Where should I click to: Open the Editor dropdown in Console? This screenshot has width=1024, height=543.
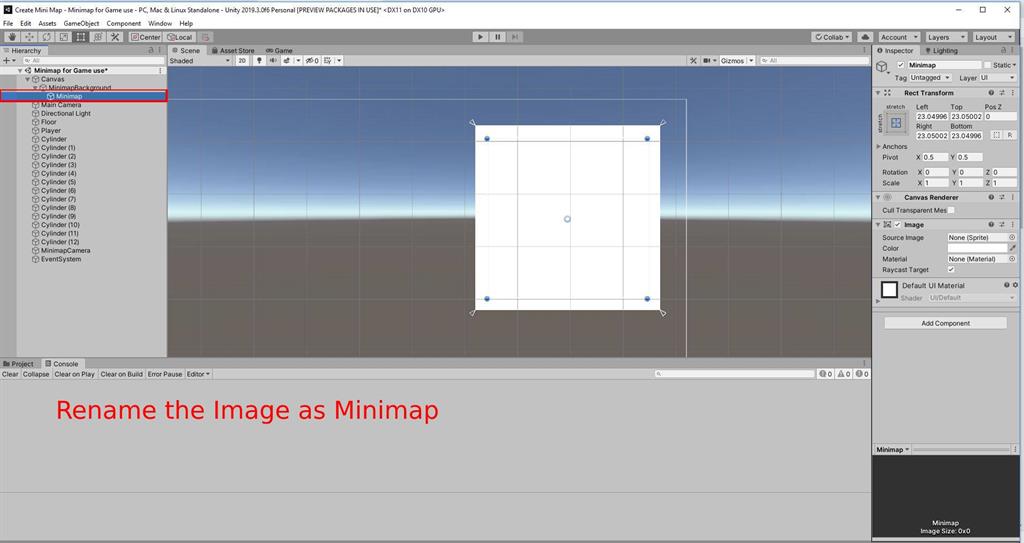pyautogui.click(x=198, y=374)
